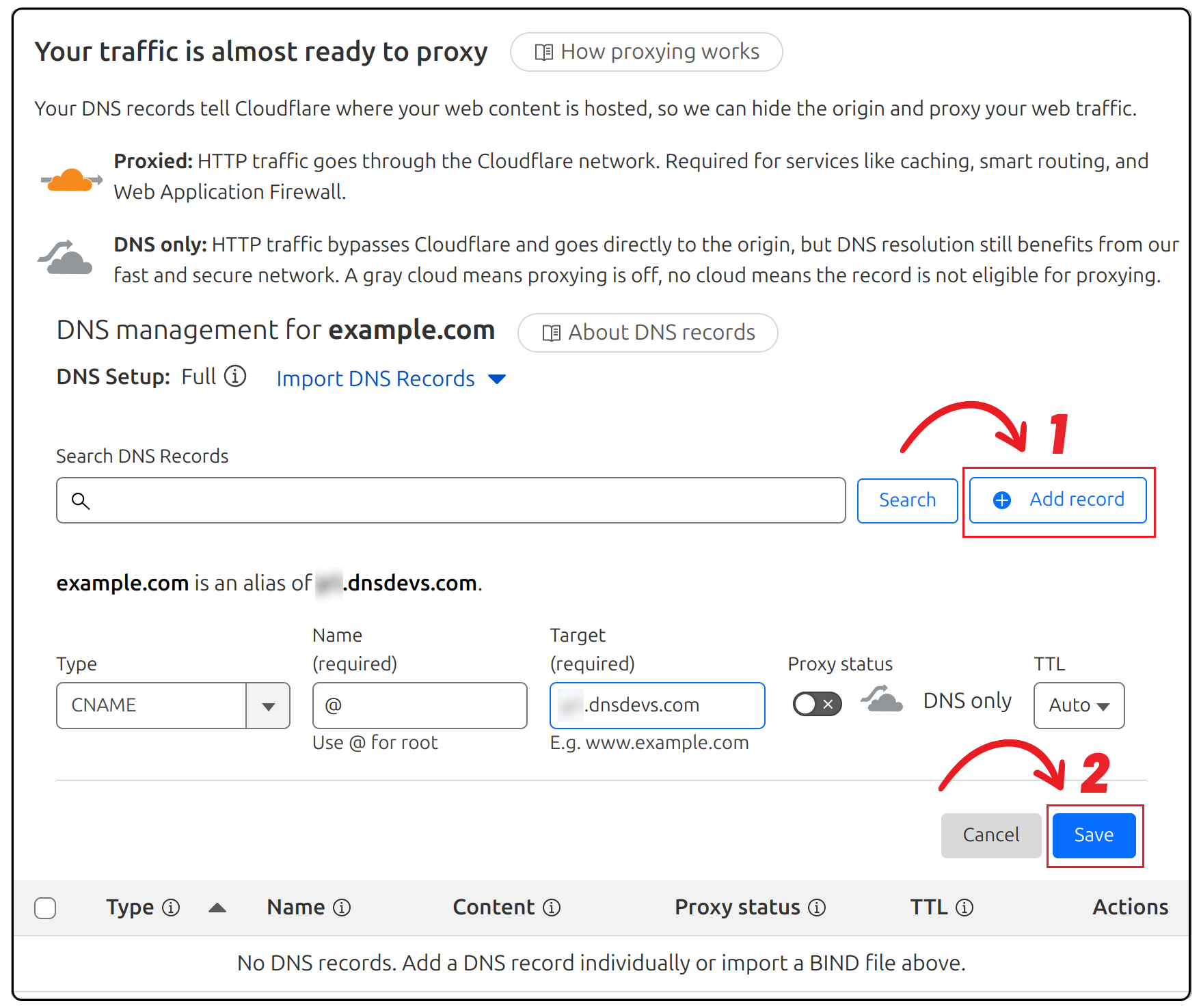Click the gray DNS only cloud icon in form

[882, 700]
